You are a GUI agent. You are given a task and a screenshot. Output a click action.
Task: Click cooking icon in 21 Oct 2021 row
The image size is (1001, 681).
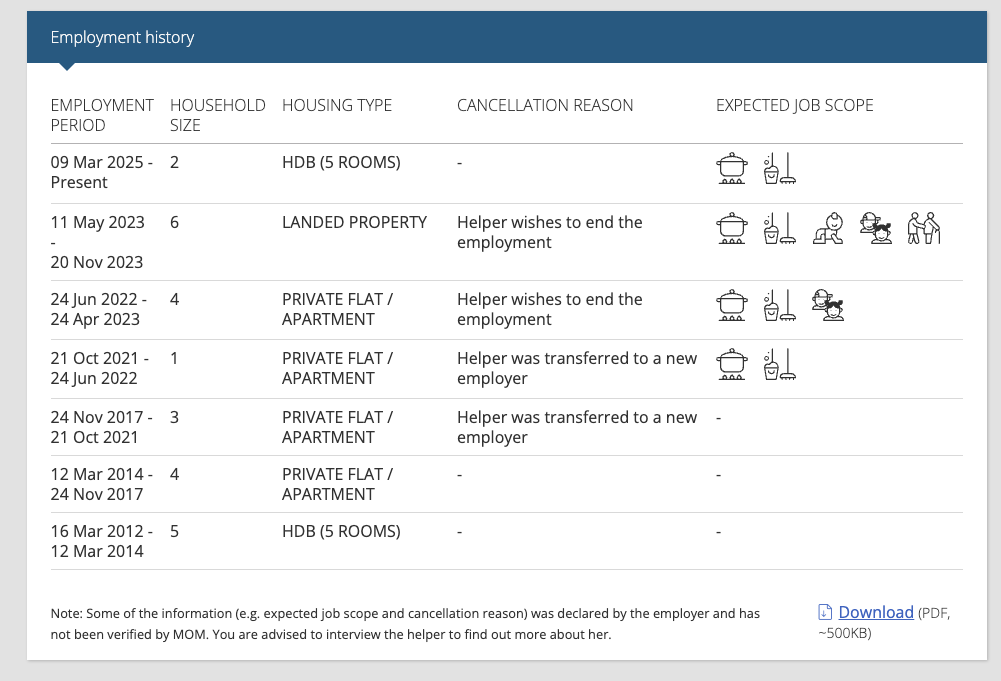[732, 364]
